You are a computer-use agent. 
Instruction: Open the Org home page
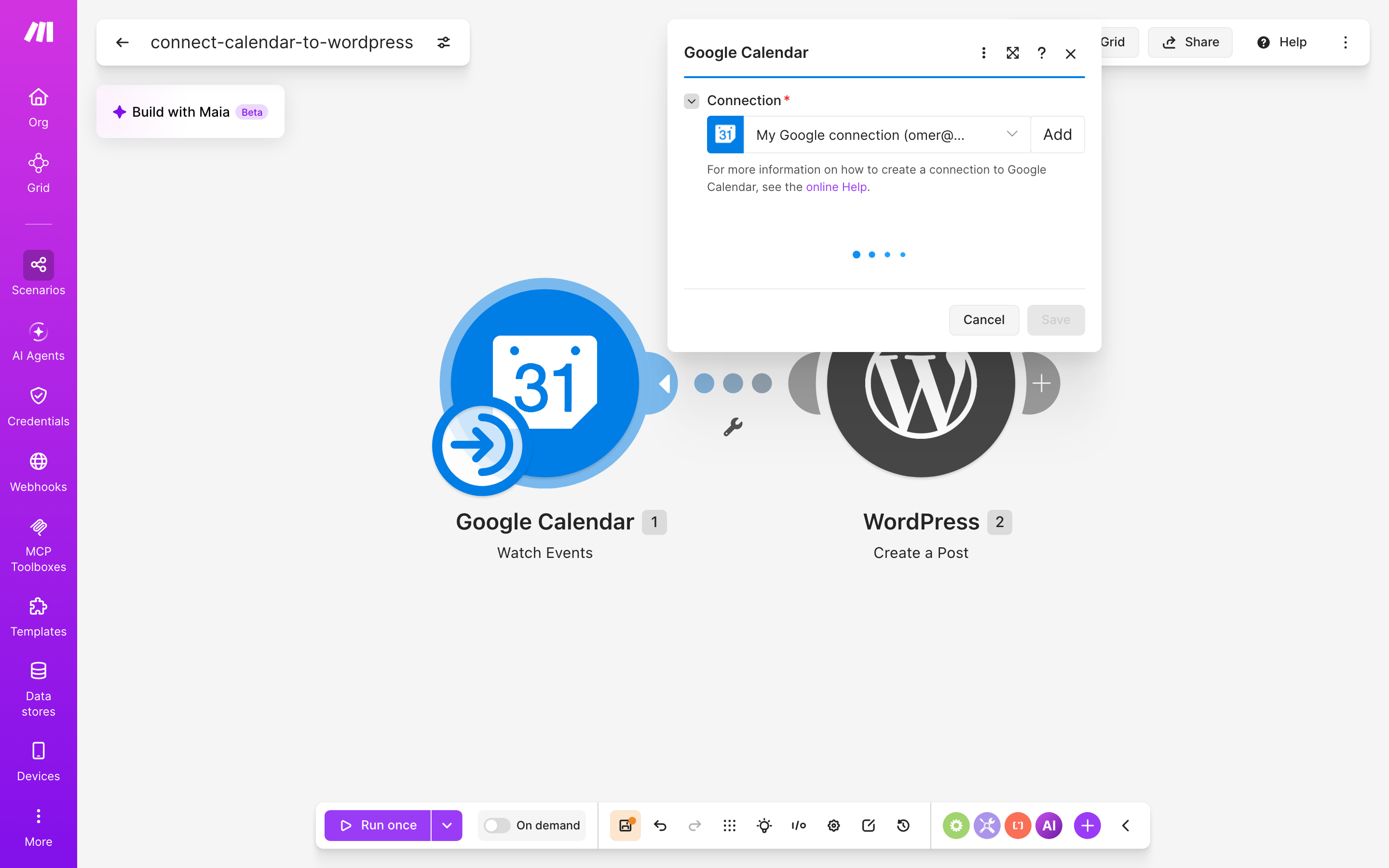coord(39,108)
